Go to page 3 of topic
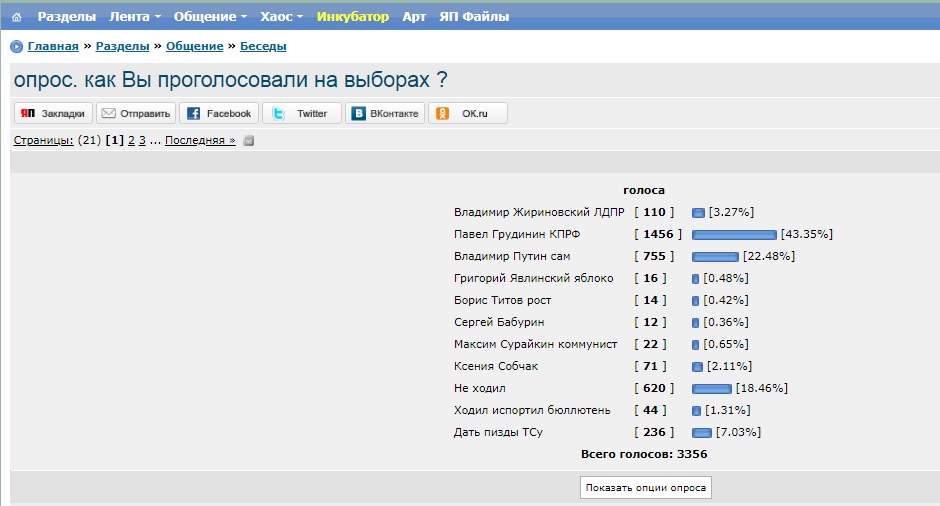This screenshot has width=940, height=506. click(x=142, y=140)
